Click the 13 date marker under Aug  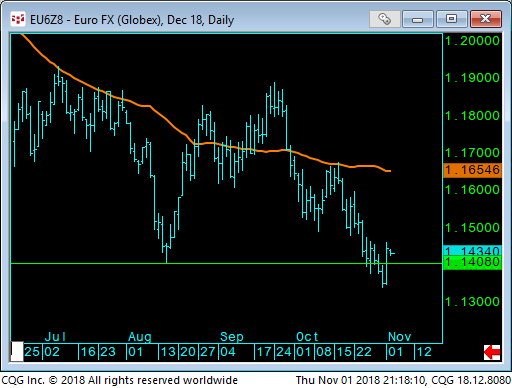[x=168, y=352]
